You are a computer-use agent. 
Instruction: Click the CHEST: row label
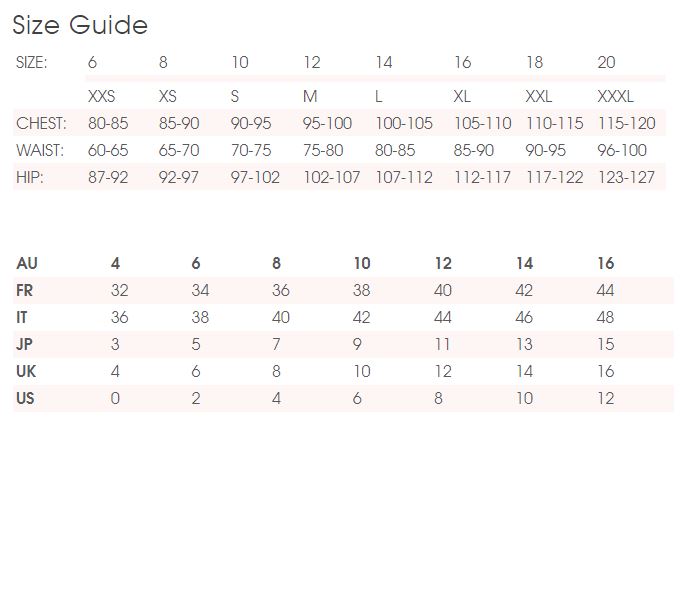click(x=41, y=124)
